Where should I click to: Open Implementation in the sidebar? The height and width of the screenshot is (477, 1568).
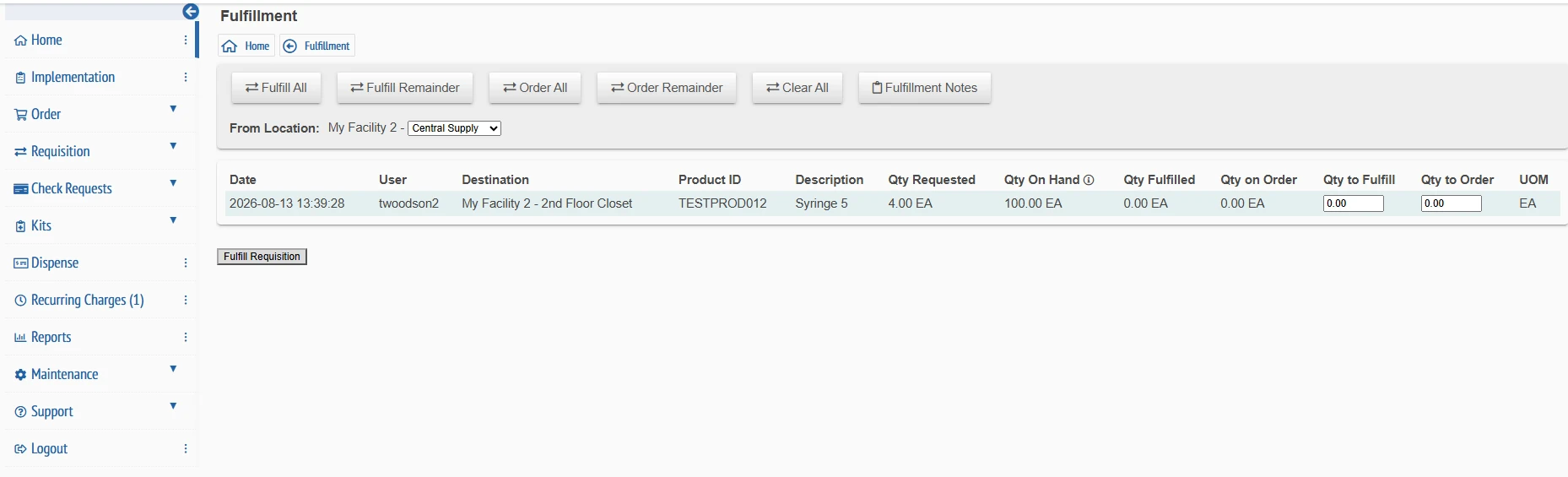click(x=73, y=78)
